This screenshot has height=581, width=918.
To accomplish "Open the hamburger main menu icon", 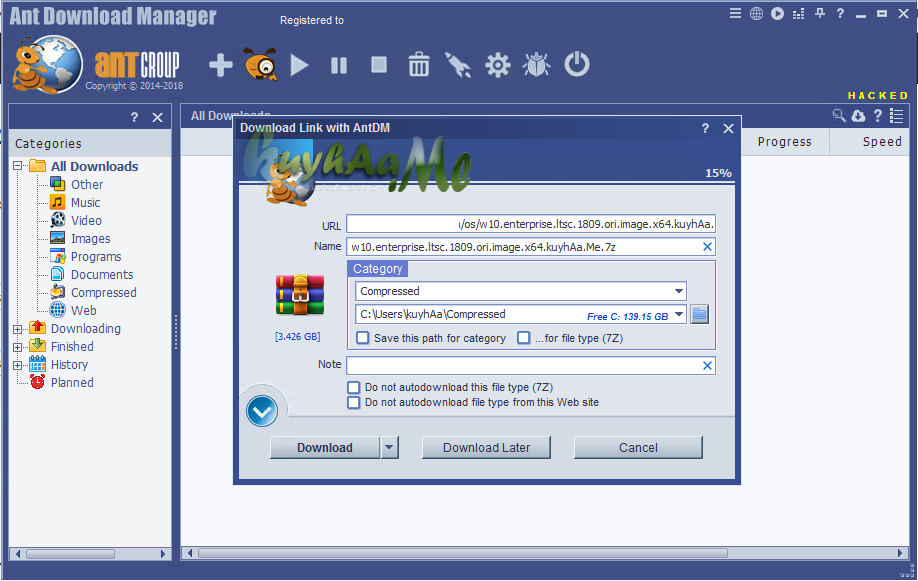I will coord(735,13).
